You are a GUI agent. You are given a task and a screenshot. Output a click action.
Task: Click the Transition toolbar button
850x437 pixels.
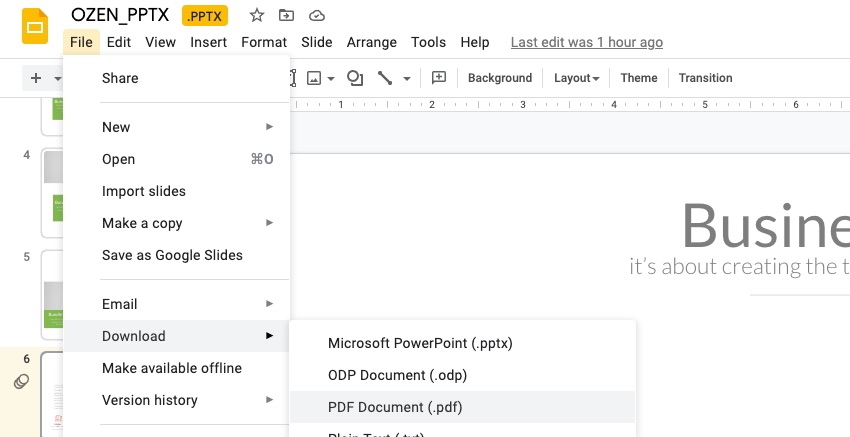pos(705,78)
